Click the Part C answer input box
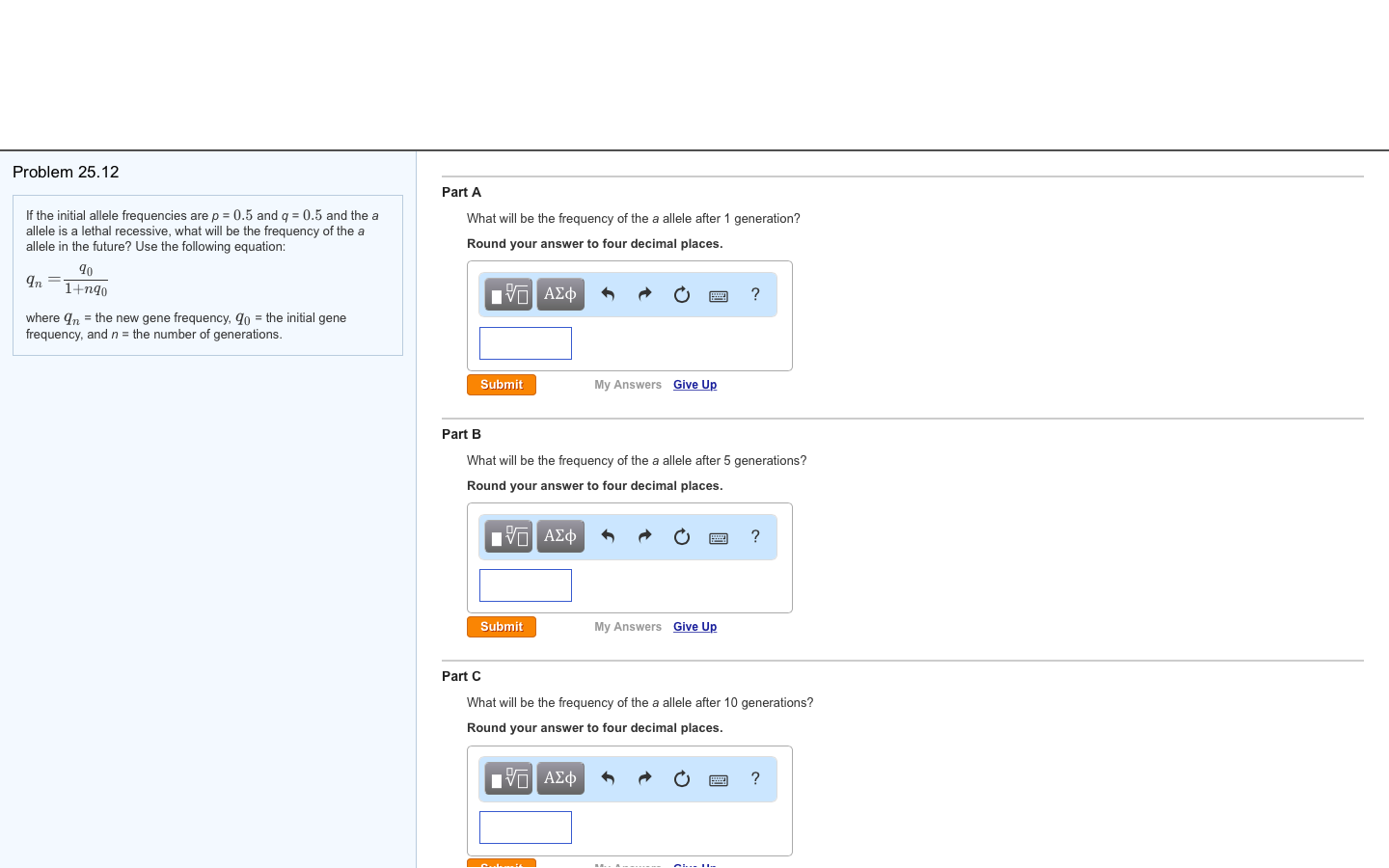Screen dimensions: 1389x868 [x=526, y=827]
